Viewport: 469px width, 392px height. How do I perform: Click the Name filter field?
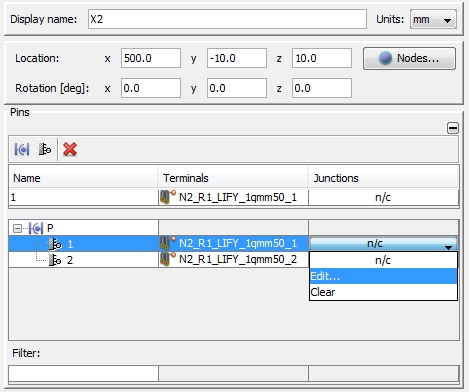click(83, 373)
